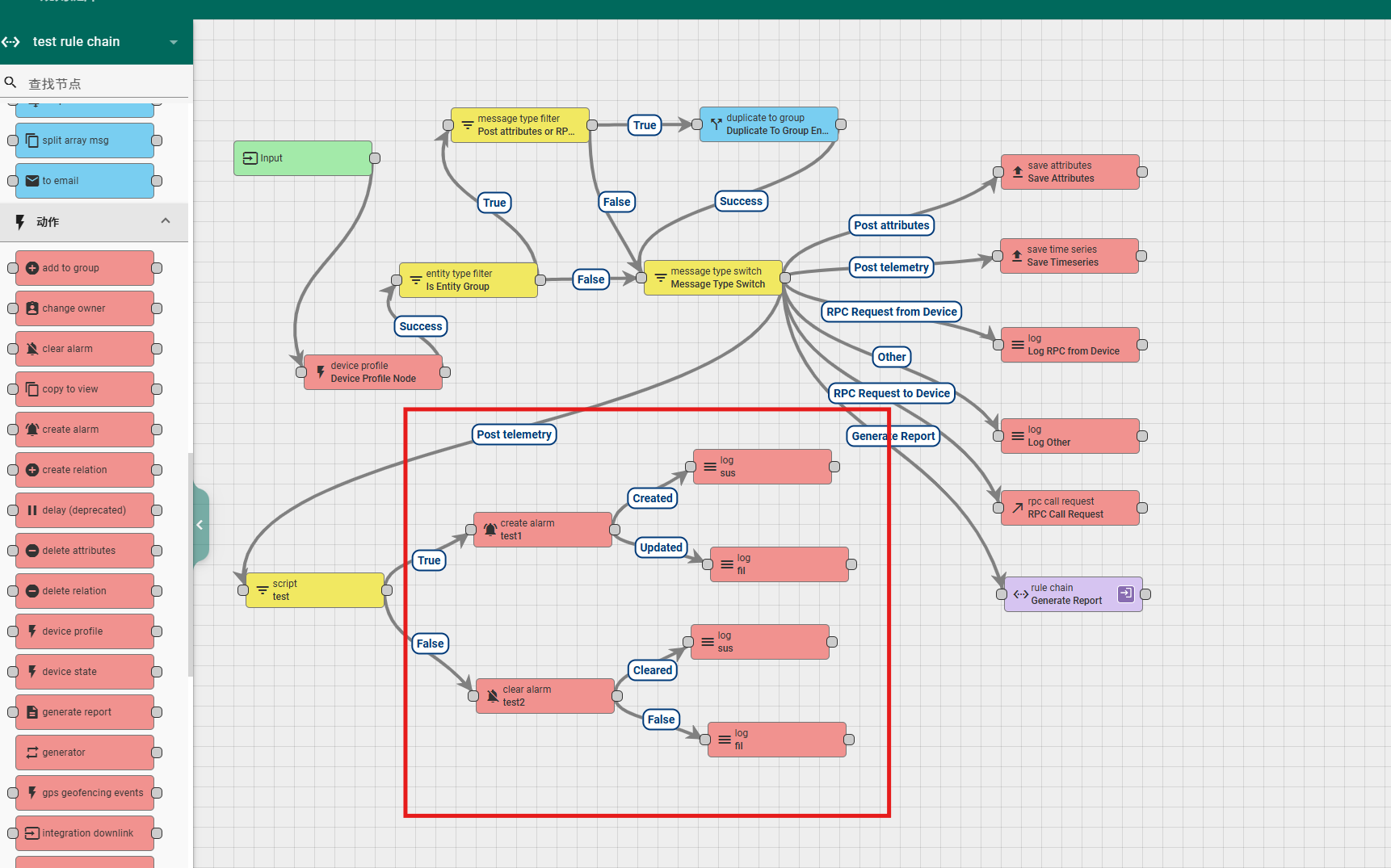Viewport: 1391px width, 868px height.
Task: Collapse the 动作 section in the sidebar
Action: click(x=166, y=221)
